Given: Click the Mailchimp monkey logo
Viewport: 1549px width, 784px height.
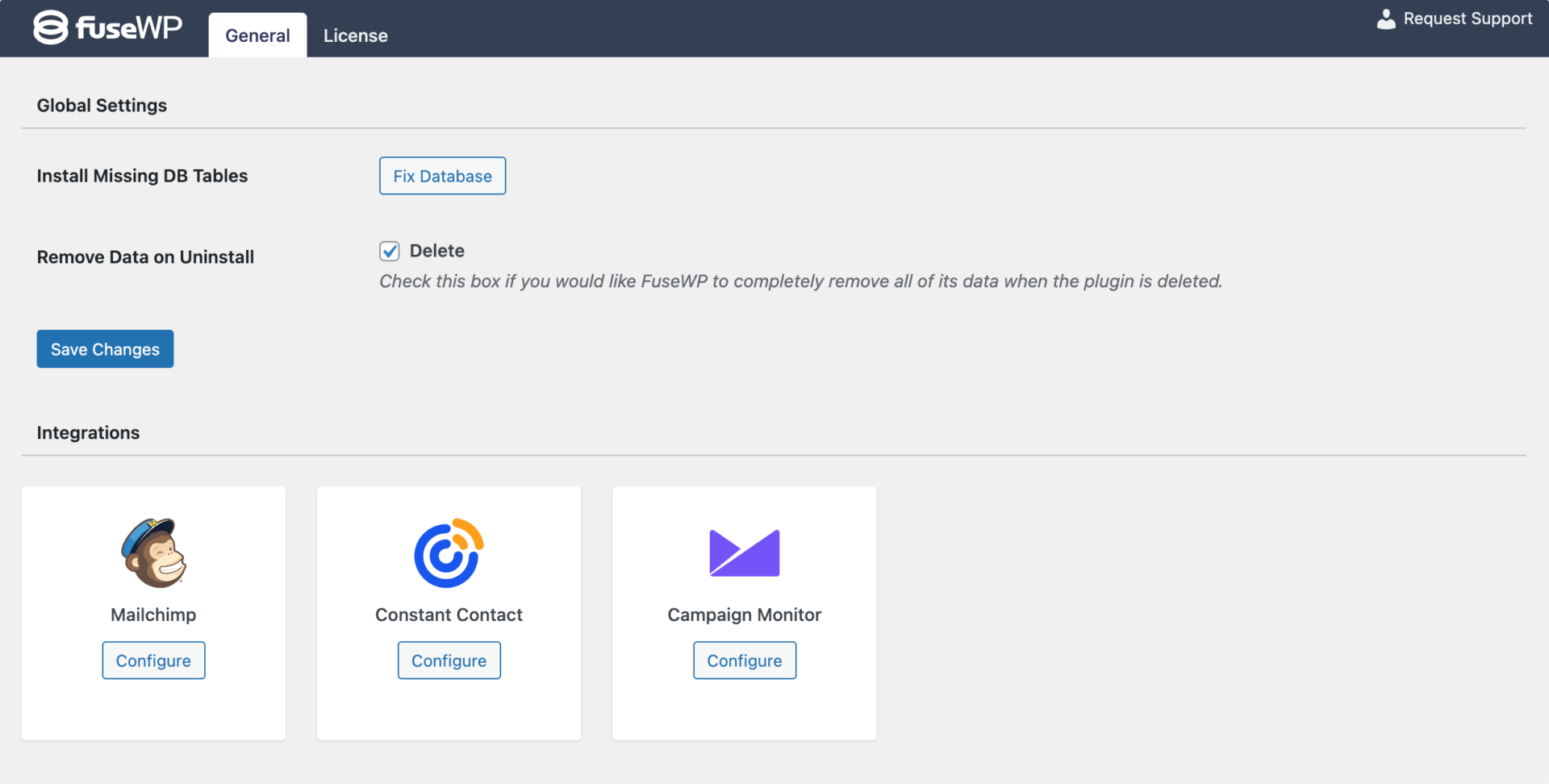Looking at the screenshot, I should coord(153,553).
